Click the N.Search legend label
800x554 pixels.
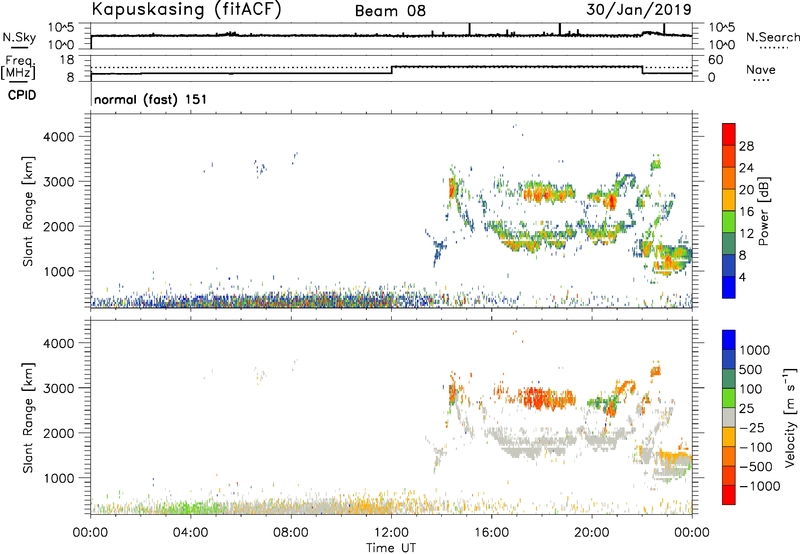pyautogui.click(x=773, y=37)
